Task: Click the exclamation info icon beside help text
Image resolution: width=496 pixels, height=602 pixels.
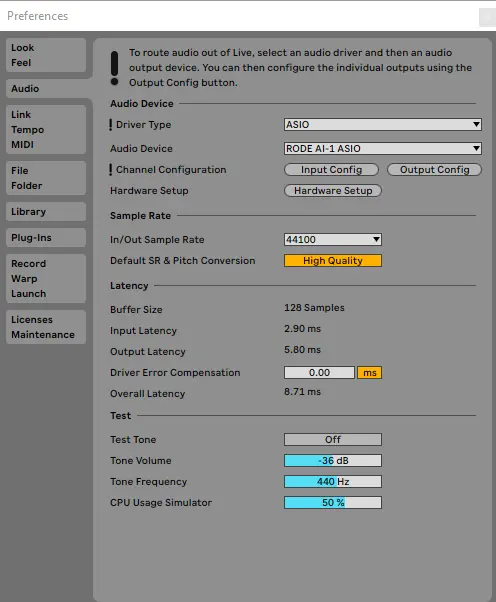Action: pos(114,68)
